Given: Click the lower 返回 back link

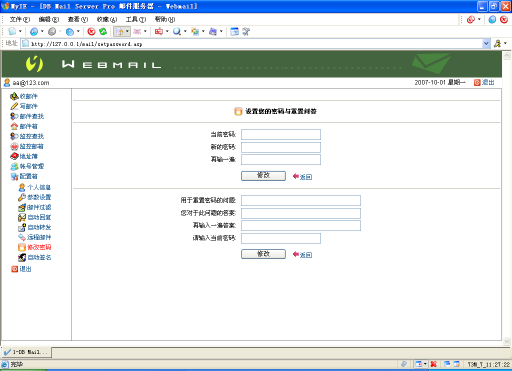Looking at the screenshot, I should click(x=302, y=255).
